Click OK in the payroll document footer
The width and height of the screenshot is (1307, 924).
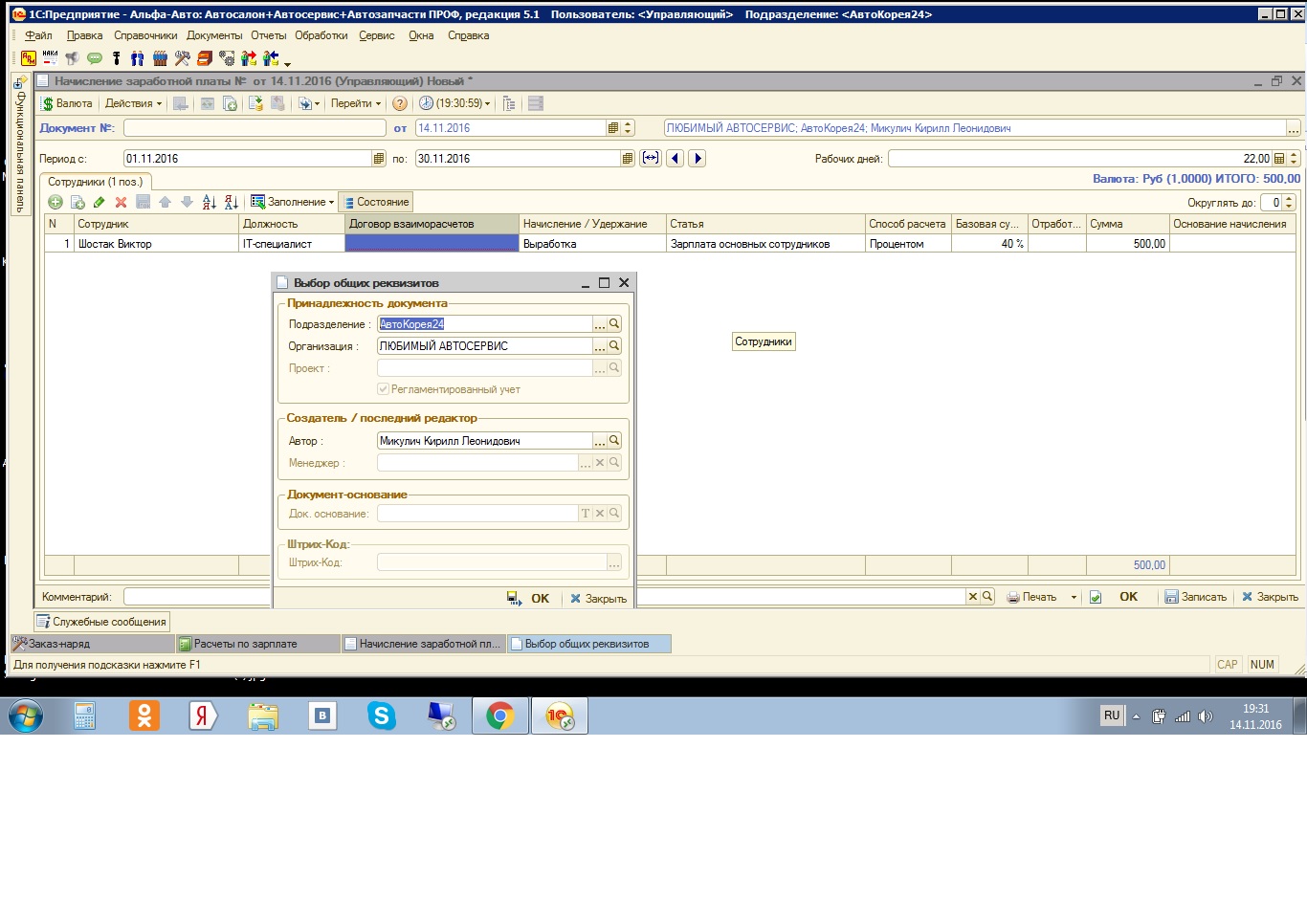point(1128,597)
